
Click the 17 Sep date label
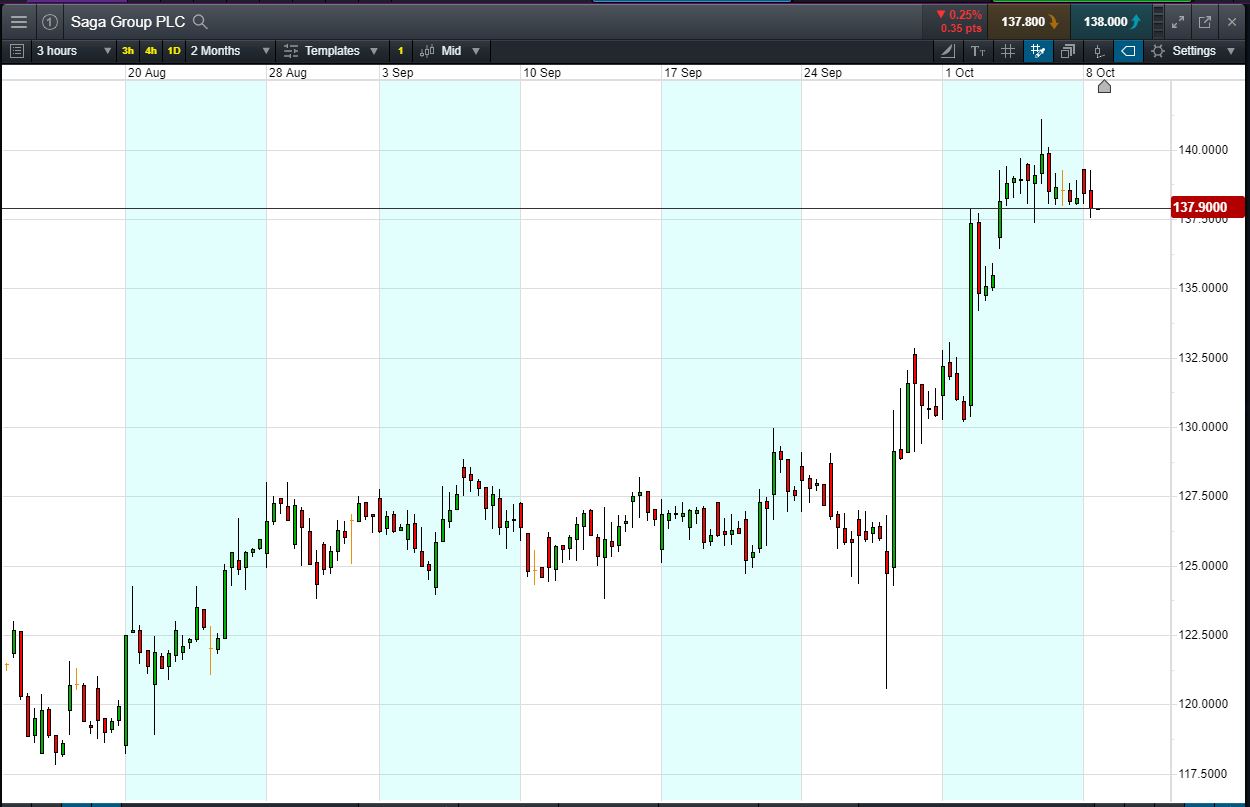click(683, 72)
